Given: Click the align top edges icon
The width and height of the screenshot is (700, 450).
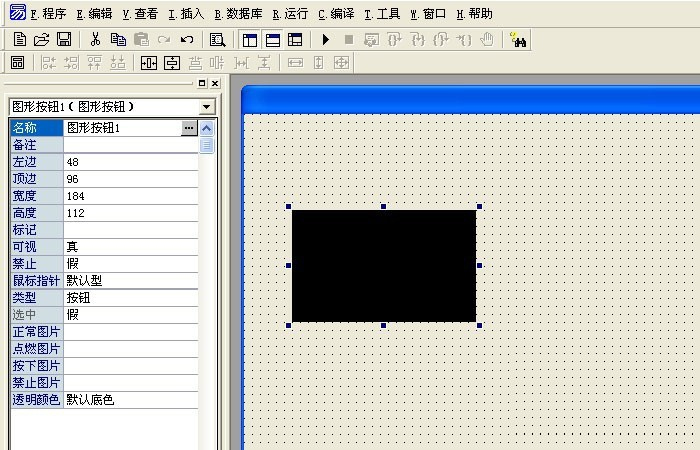Looking at the screenshot, I should click(x=94, y=62).
